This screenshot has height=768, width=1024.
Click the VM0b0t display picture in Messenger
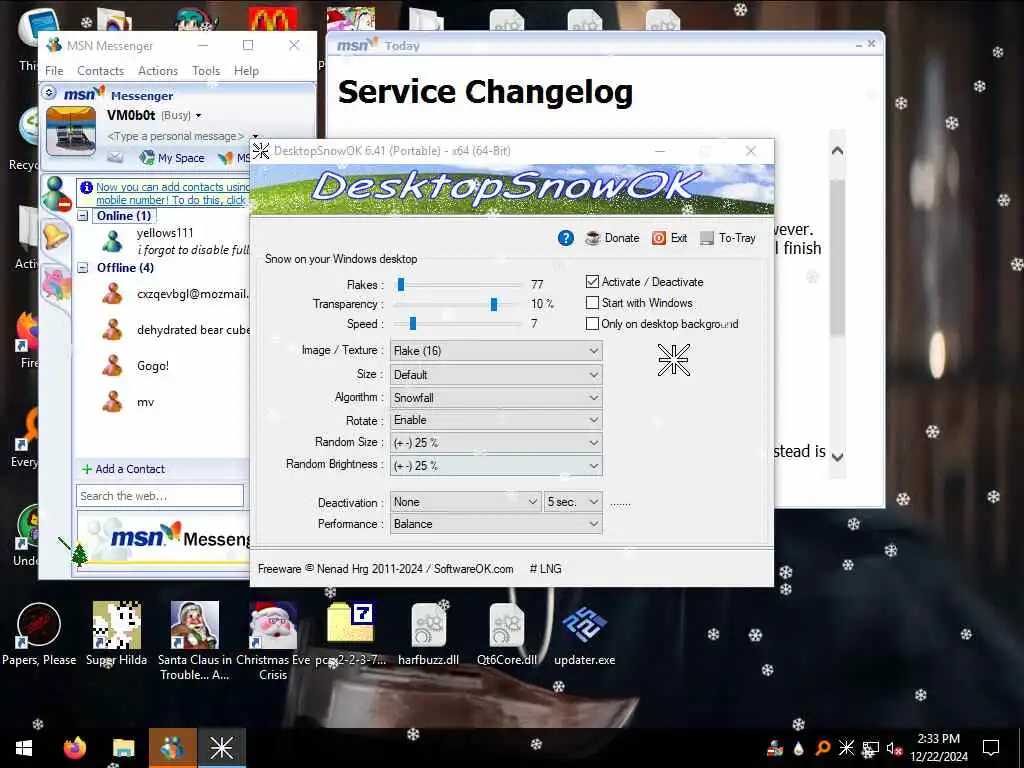(71, 131)
